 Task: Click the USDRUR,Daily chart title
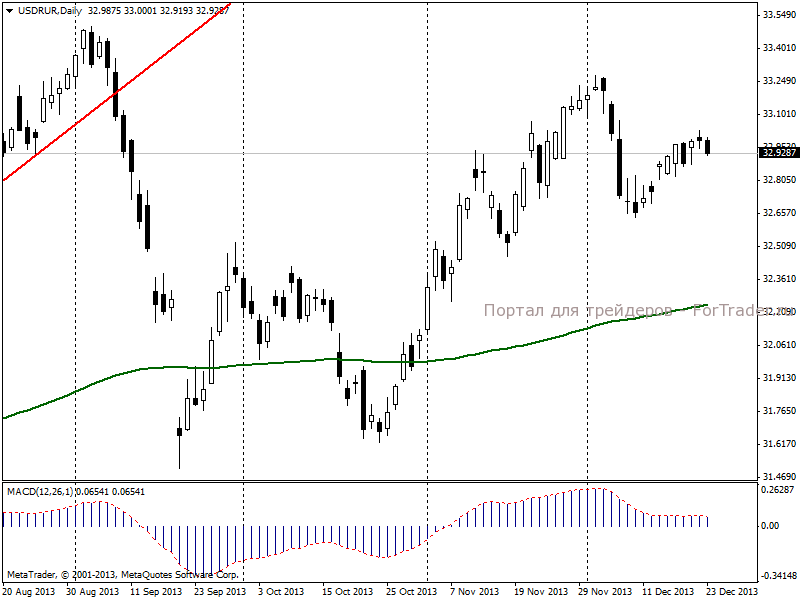click(50, 11)
